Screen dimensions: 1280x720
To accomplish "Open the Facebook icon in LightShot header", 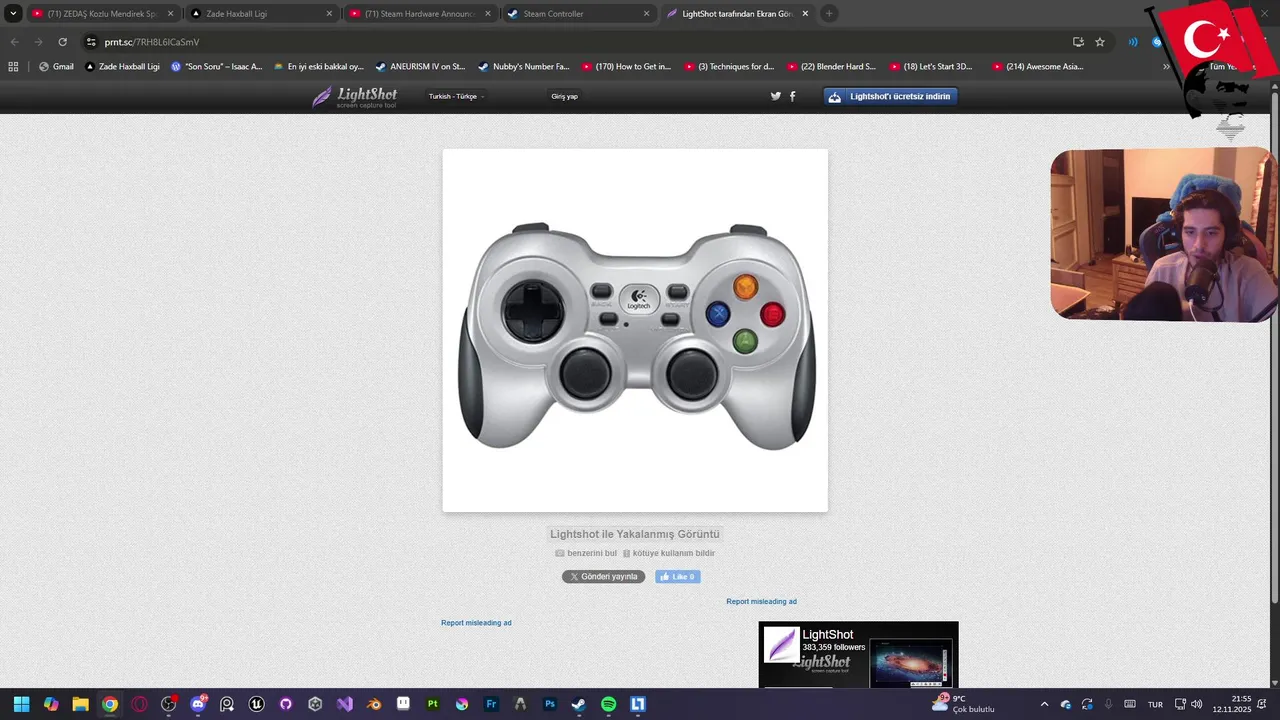I will click(793, 96).
